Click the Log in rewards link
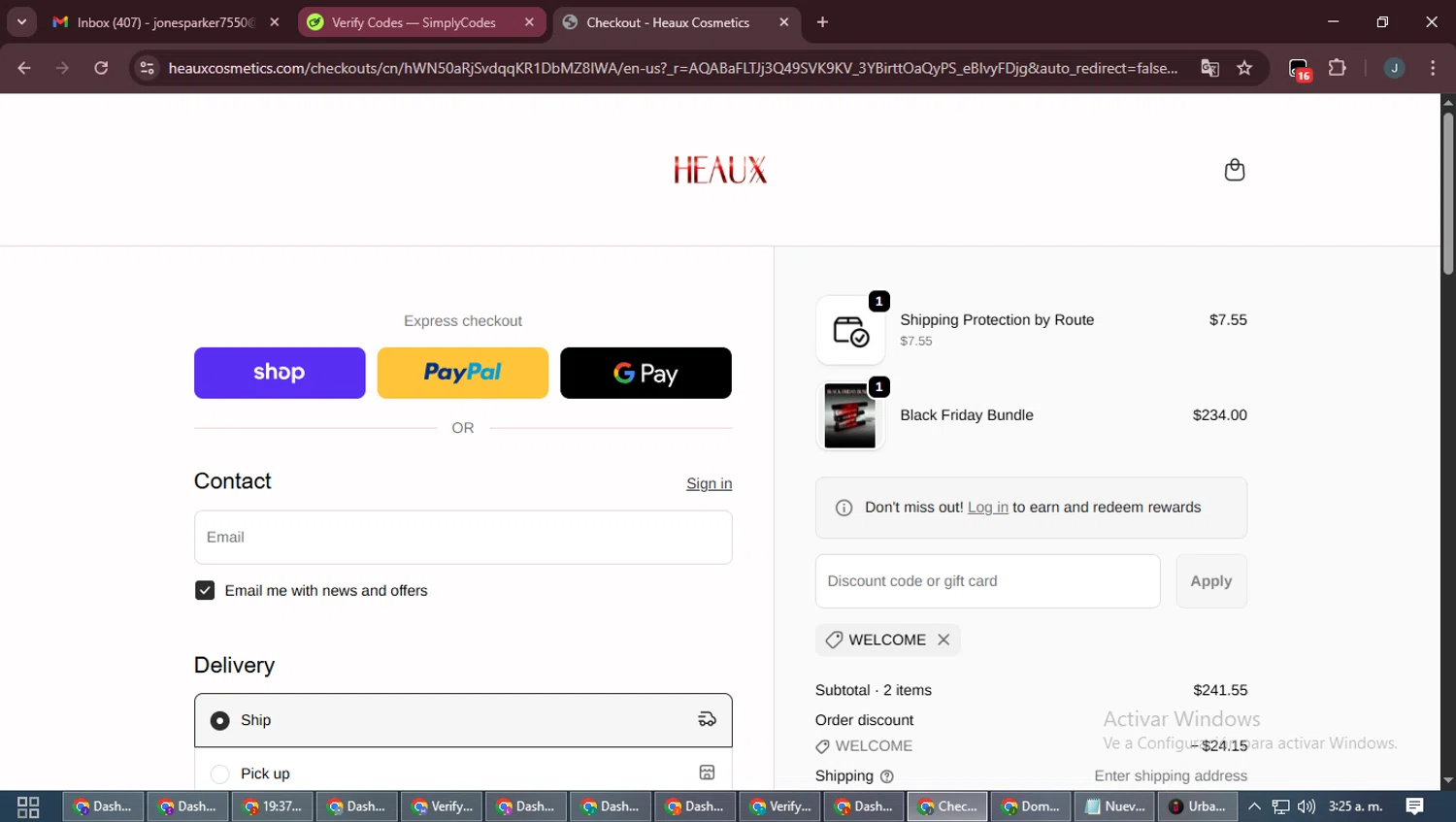 click(988, 508)
